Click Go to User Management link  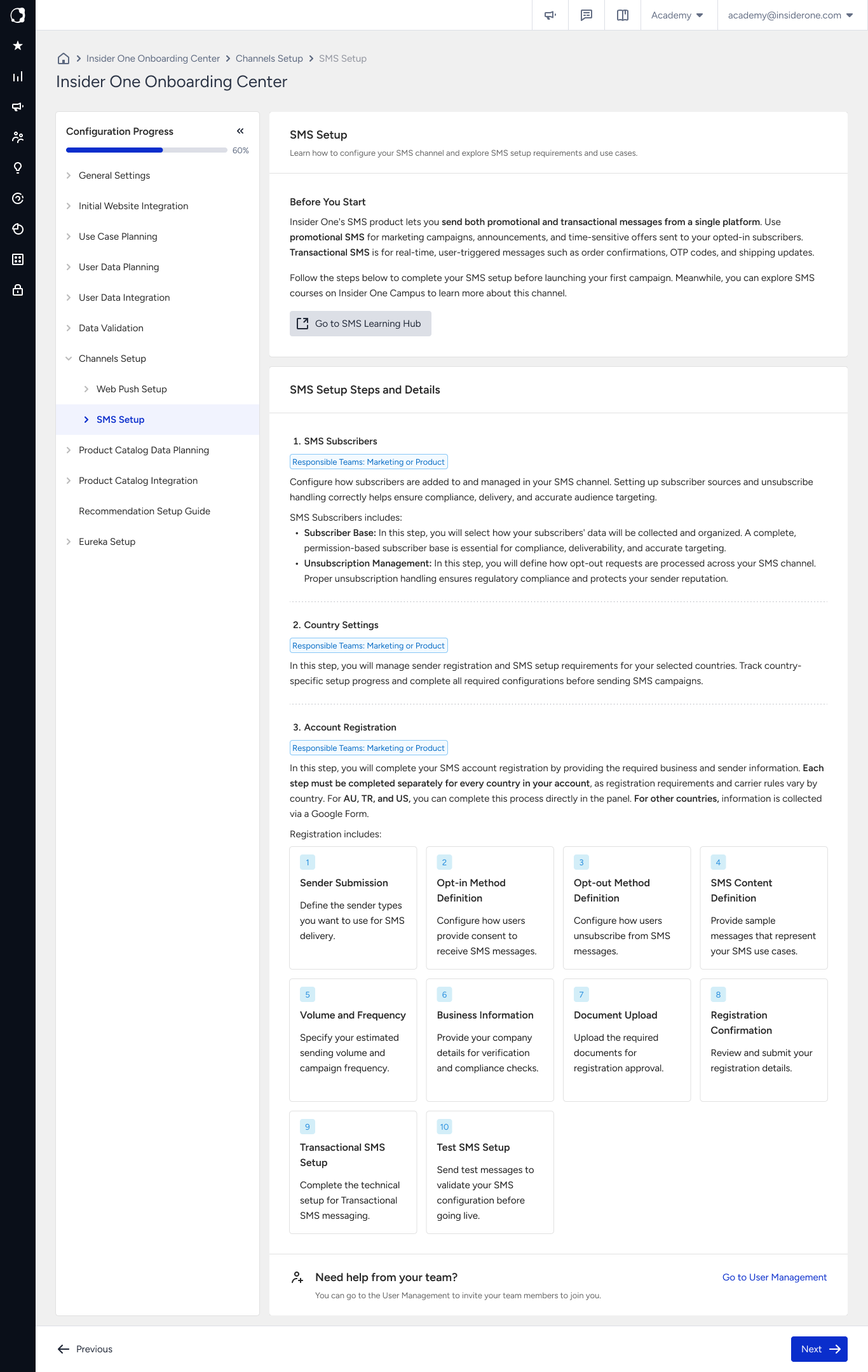pos(775,1277)
